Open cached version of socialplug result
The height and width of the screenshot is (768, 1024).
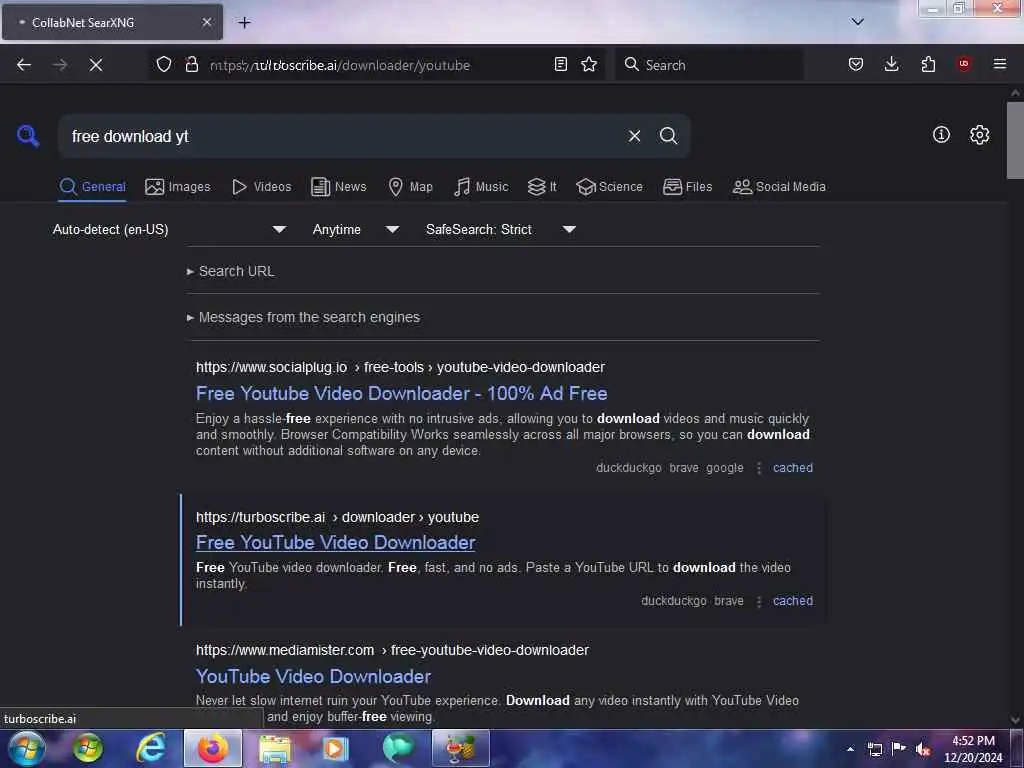pos(793,468)
